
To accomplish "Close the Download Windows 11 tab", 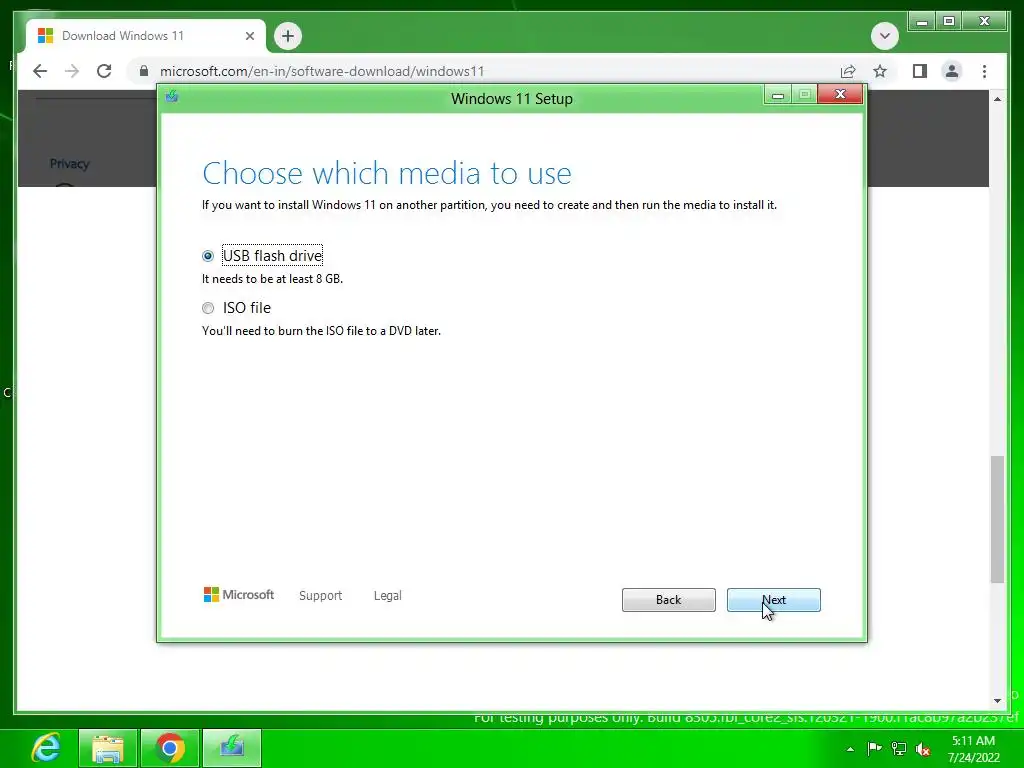I will (x=249, y=36).
